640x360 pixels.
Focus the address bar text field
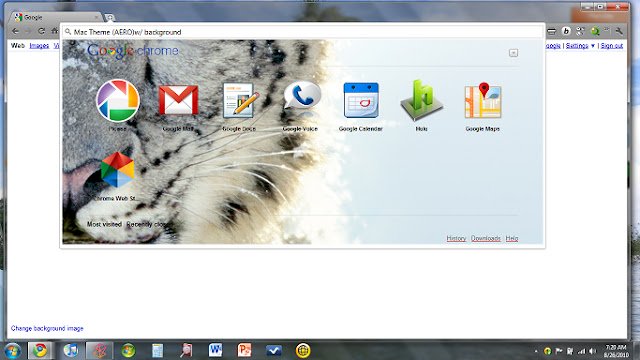coord(304,32)
